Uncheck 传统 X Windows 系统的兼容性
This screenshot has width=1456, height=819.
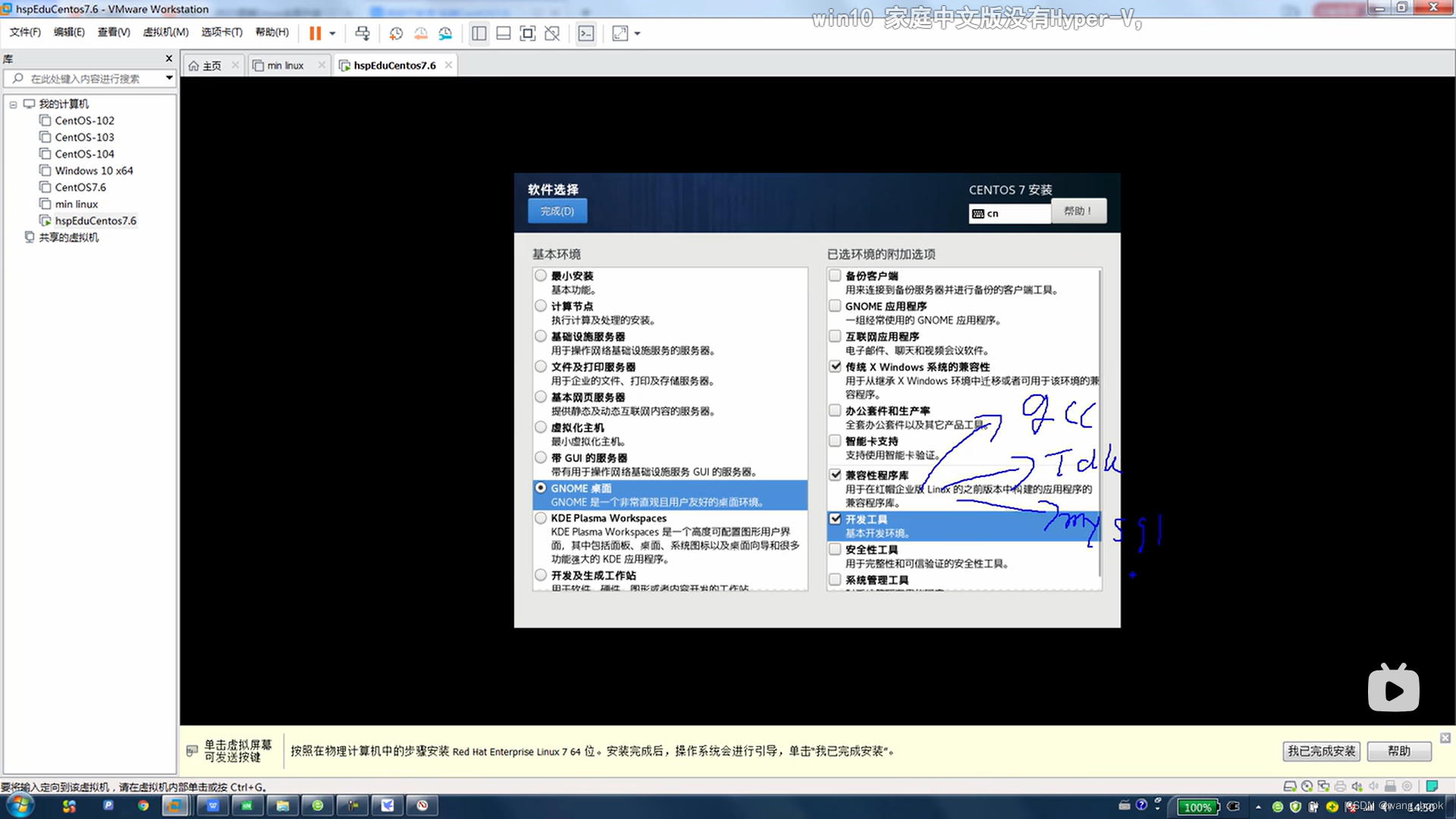pos(835,367)
